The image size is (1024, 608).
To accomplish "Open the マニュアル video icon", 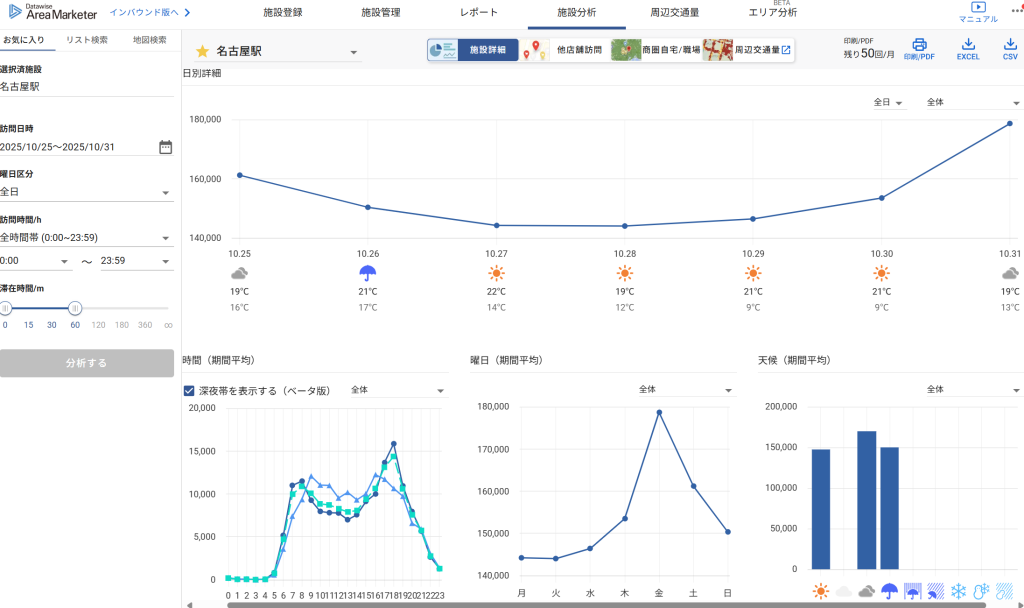I will click(977, 8).
